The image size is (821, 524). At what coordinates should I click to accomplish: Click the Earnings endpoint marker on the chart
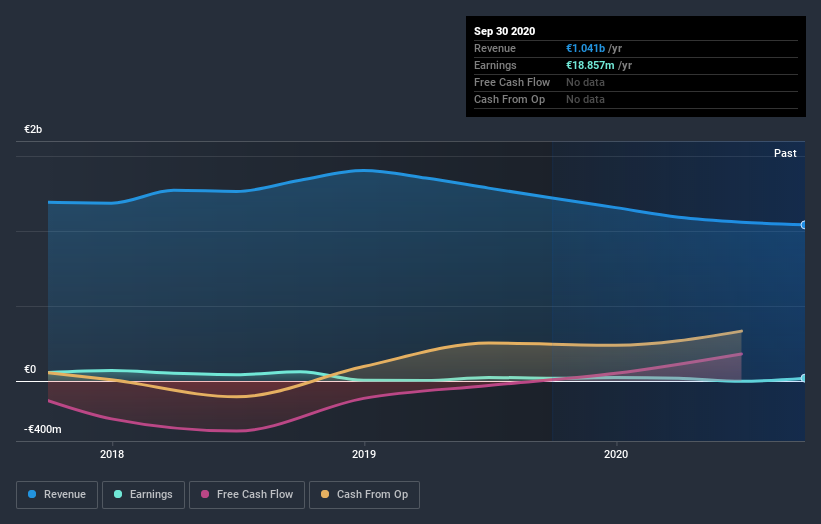pyautogui.click(x=804, y=378)
